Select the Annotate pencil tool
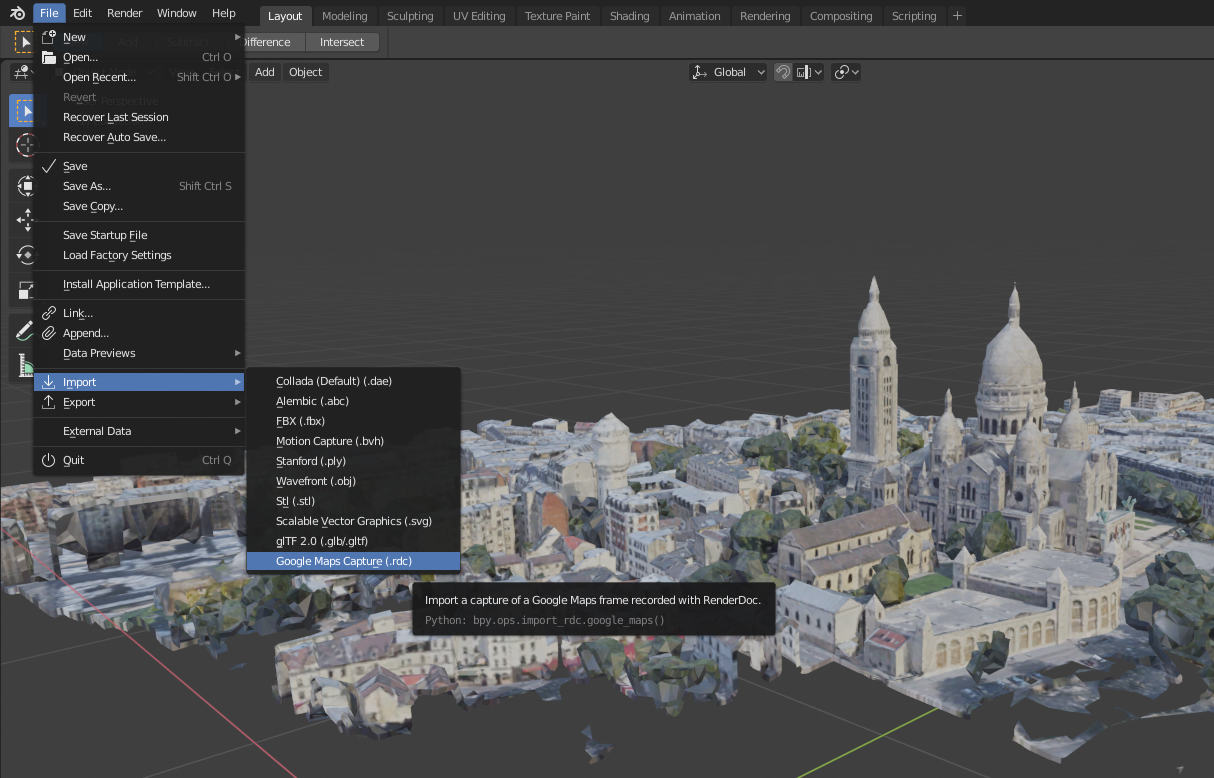Viewport: 1214px width, 778px height. [x=25, y=330]
